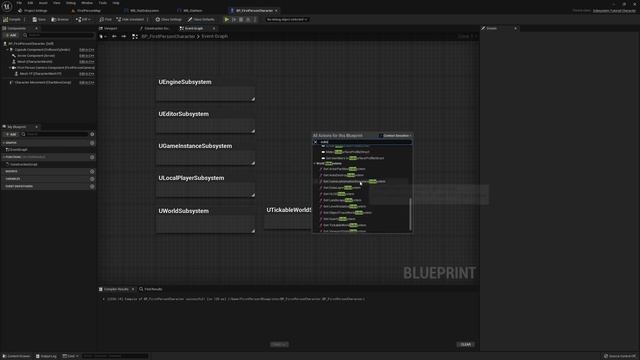Image resolution: width=640 pixels, height=360 pixels.
Task: Start play with the green Play button
Action: tap(227, 19)
